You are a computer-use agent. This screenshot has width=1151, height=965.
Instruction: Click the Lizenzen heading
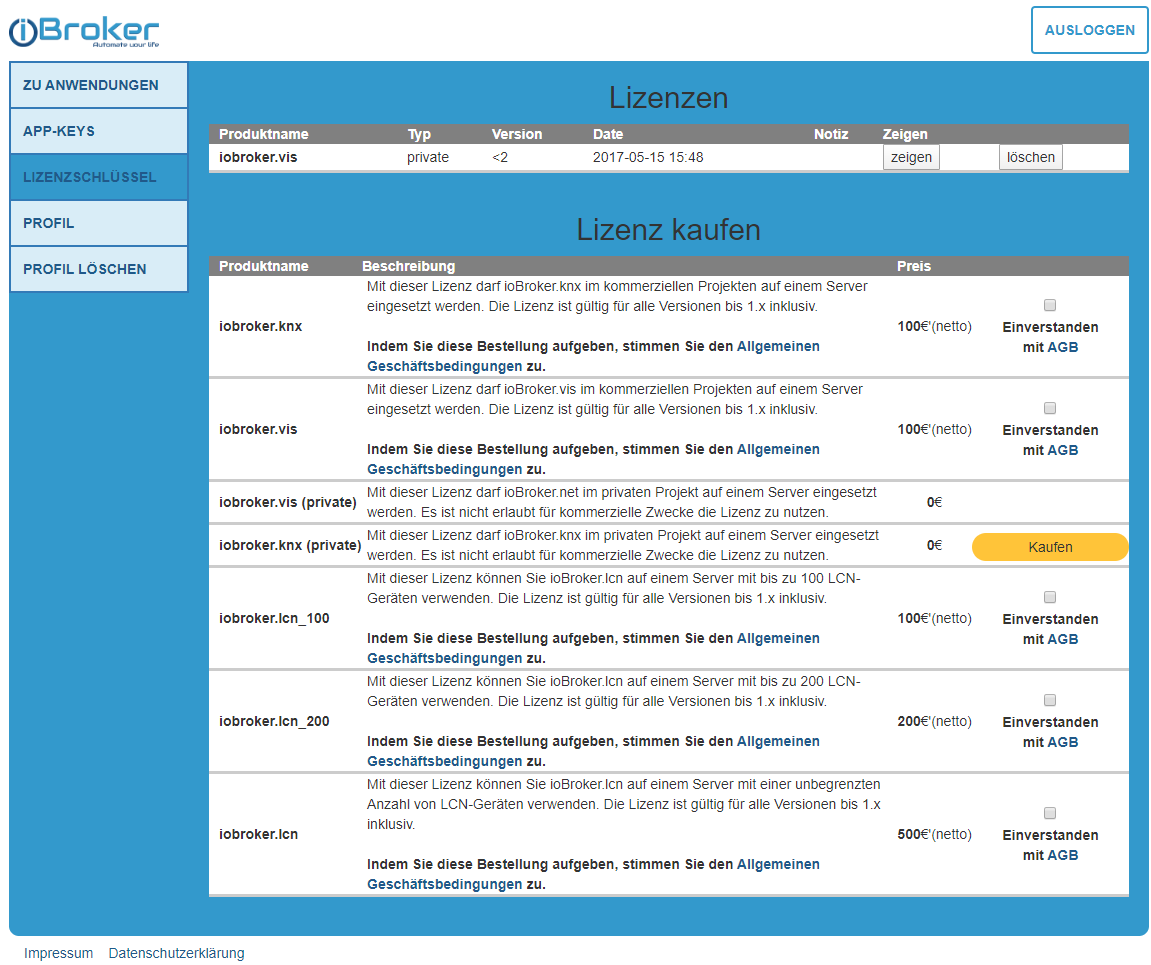(668, 98)
